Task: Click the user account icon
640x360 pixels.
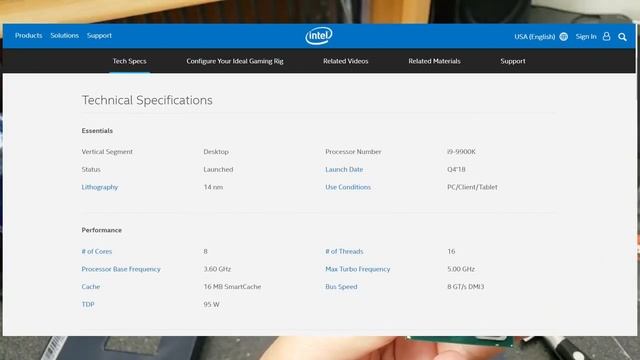Action: click(607, 36)
